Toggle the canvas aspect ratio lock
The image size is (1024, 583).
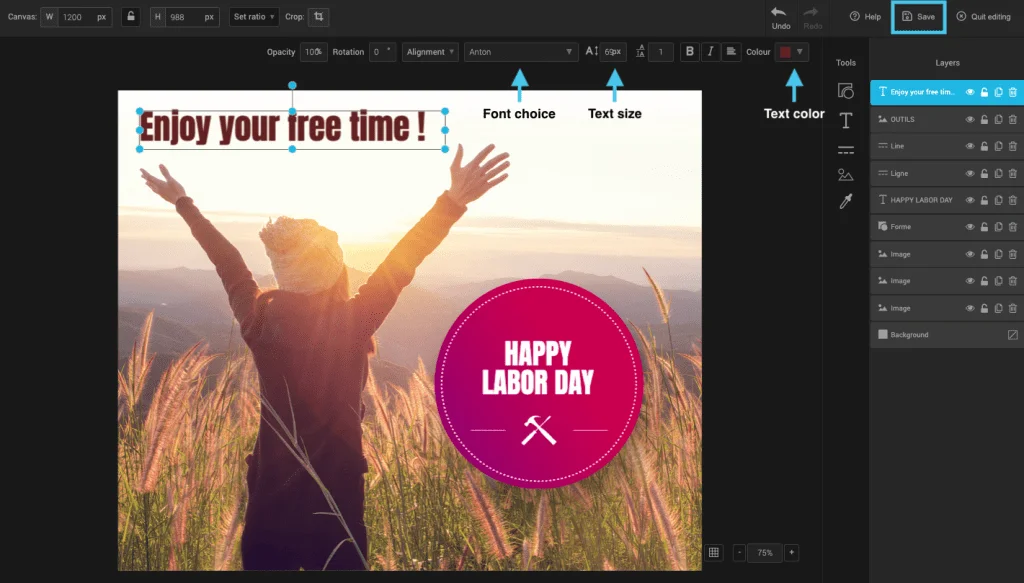point(131,16)
